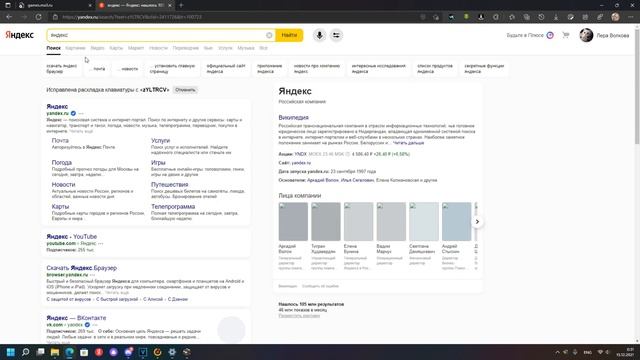Select the 'список продуктов яндекса' suggestion chip
Image resolution: width=640 pixels, height=360 pixels.
tap(435, 69)
